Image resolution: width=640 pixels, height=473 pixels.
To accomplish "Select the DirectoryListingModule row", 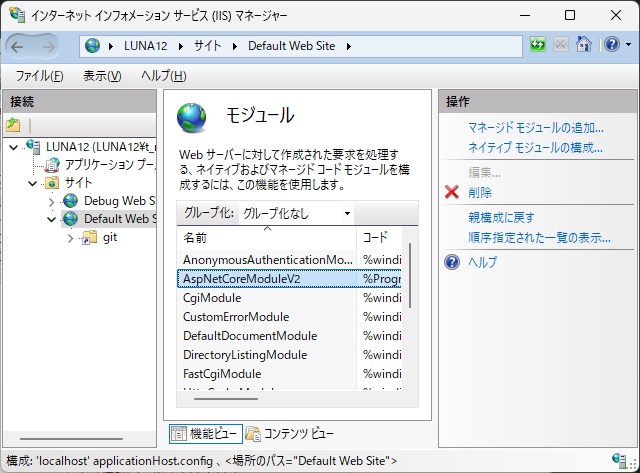I will pyautogui.click(x=289, y=355).
